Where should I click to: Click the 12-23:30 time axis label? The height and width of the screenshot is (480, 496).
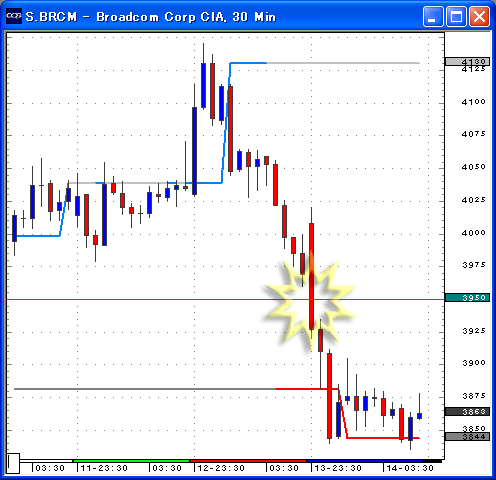tap(221, 468)
